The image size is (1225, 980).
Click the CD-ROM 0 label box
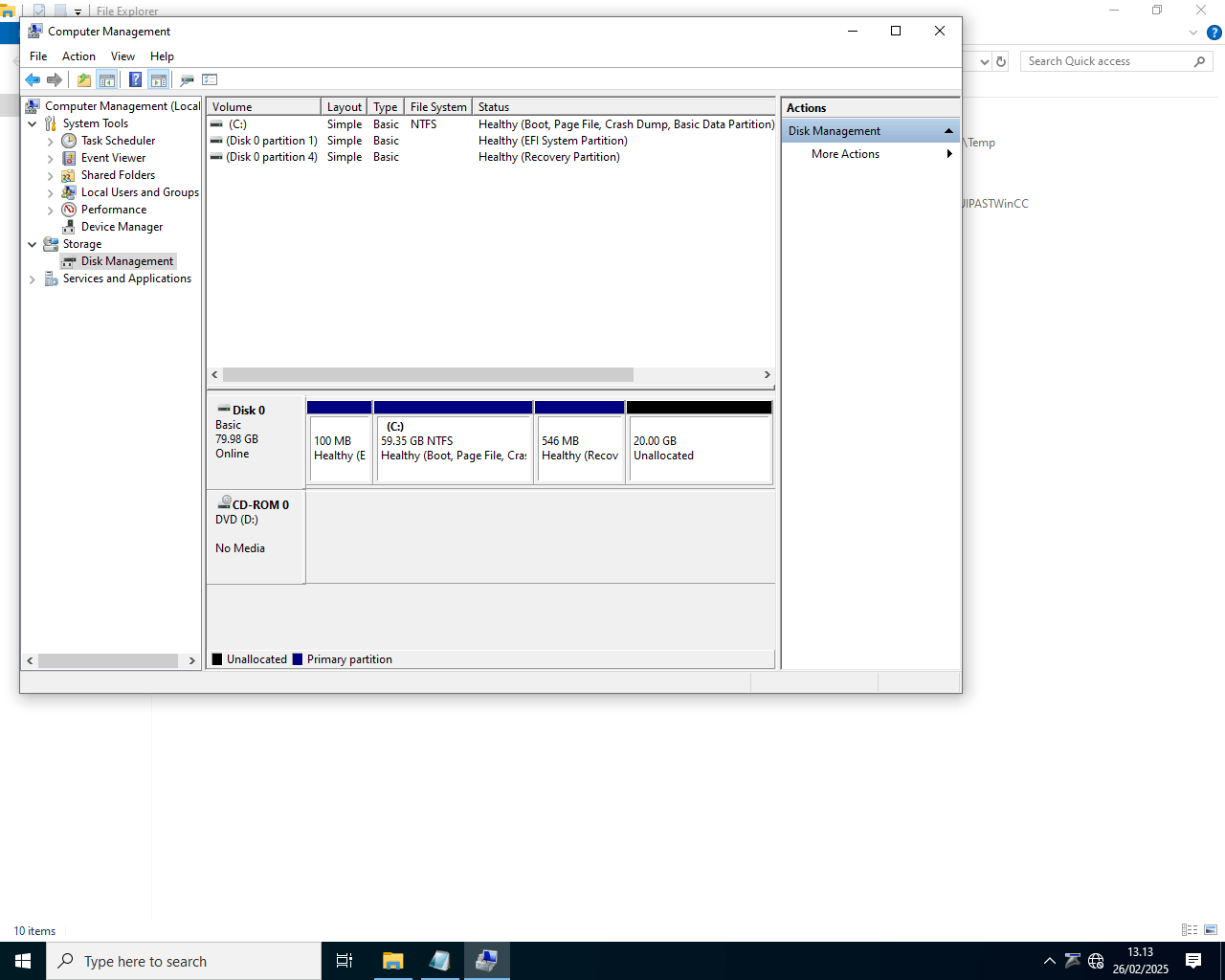(x=256, y=537)
